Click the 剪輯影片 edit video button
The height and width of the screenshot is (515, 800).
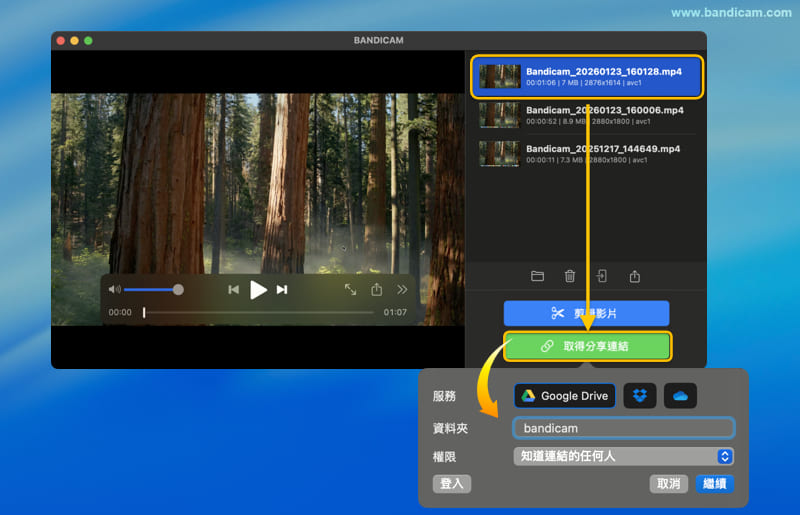[x=586, y=313]
